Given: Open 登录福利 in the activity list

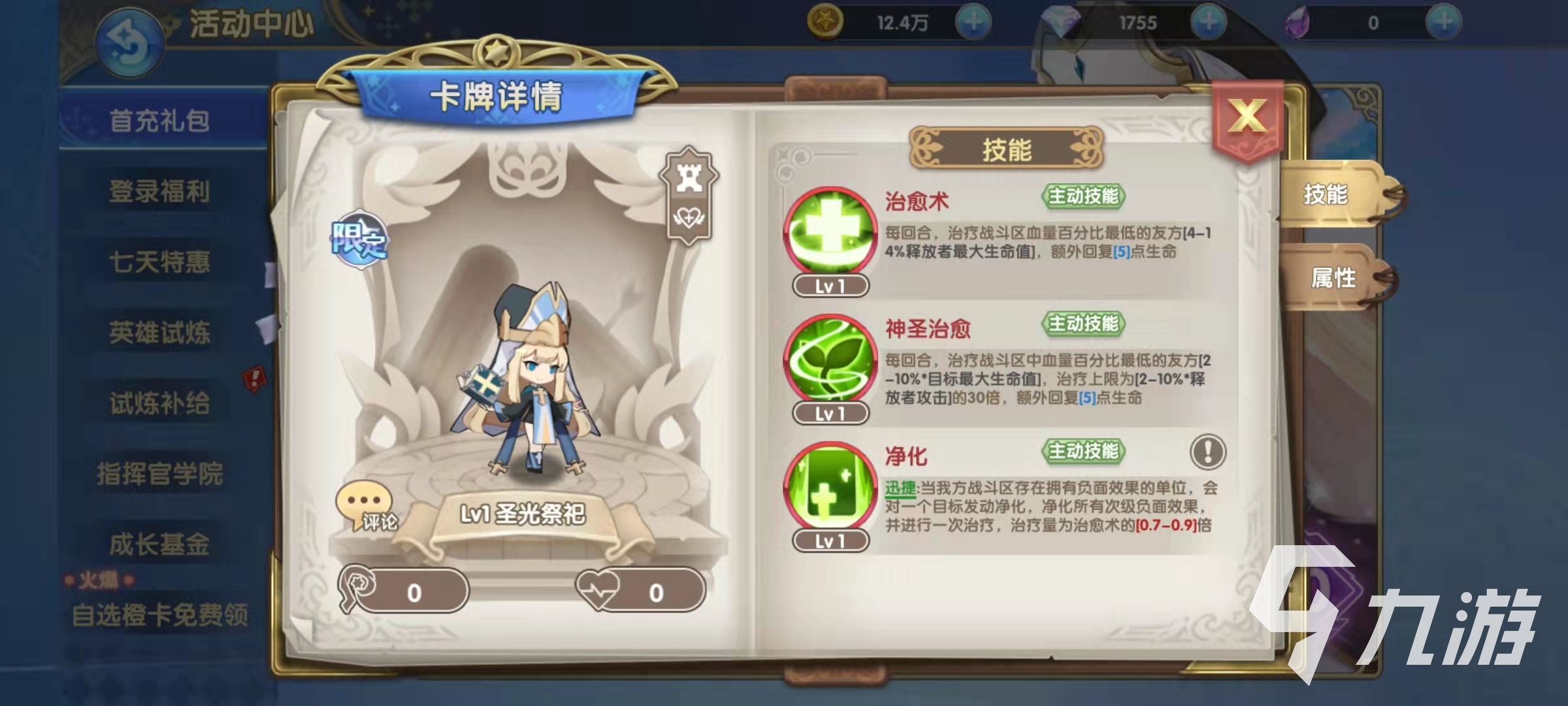Looking at the screenshot, I should pyautogui.click(x=160, y=192).
